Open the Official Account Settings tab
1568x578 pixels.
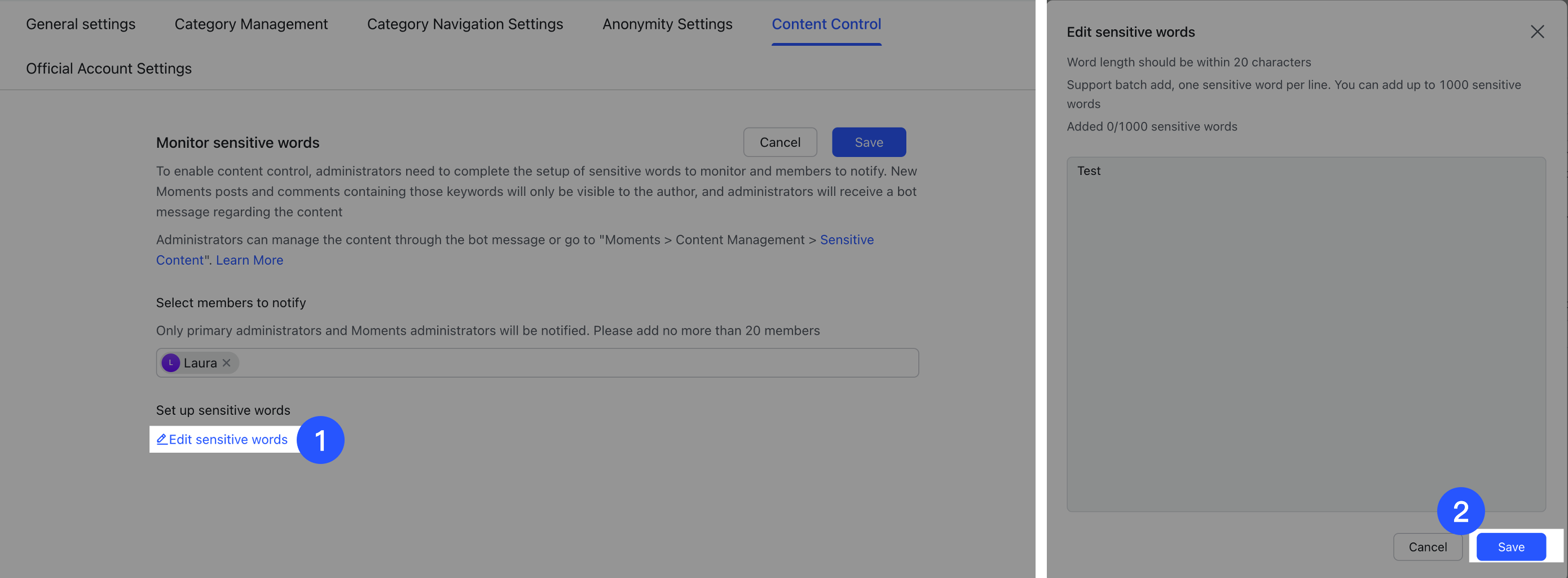109,68
